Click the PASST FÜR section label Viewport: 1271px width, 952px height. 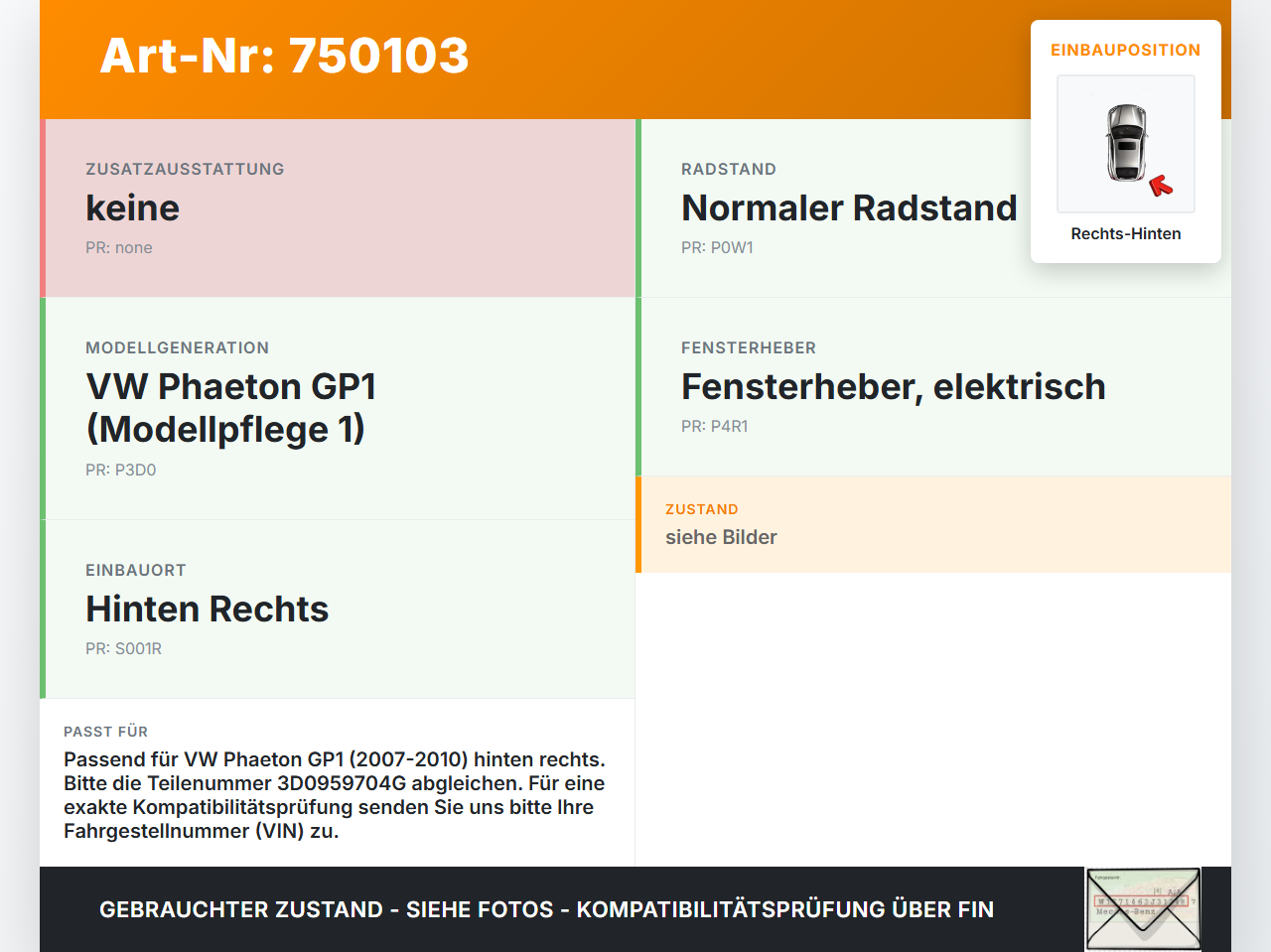click(105, 732)
